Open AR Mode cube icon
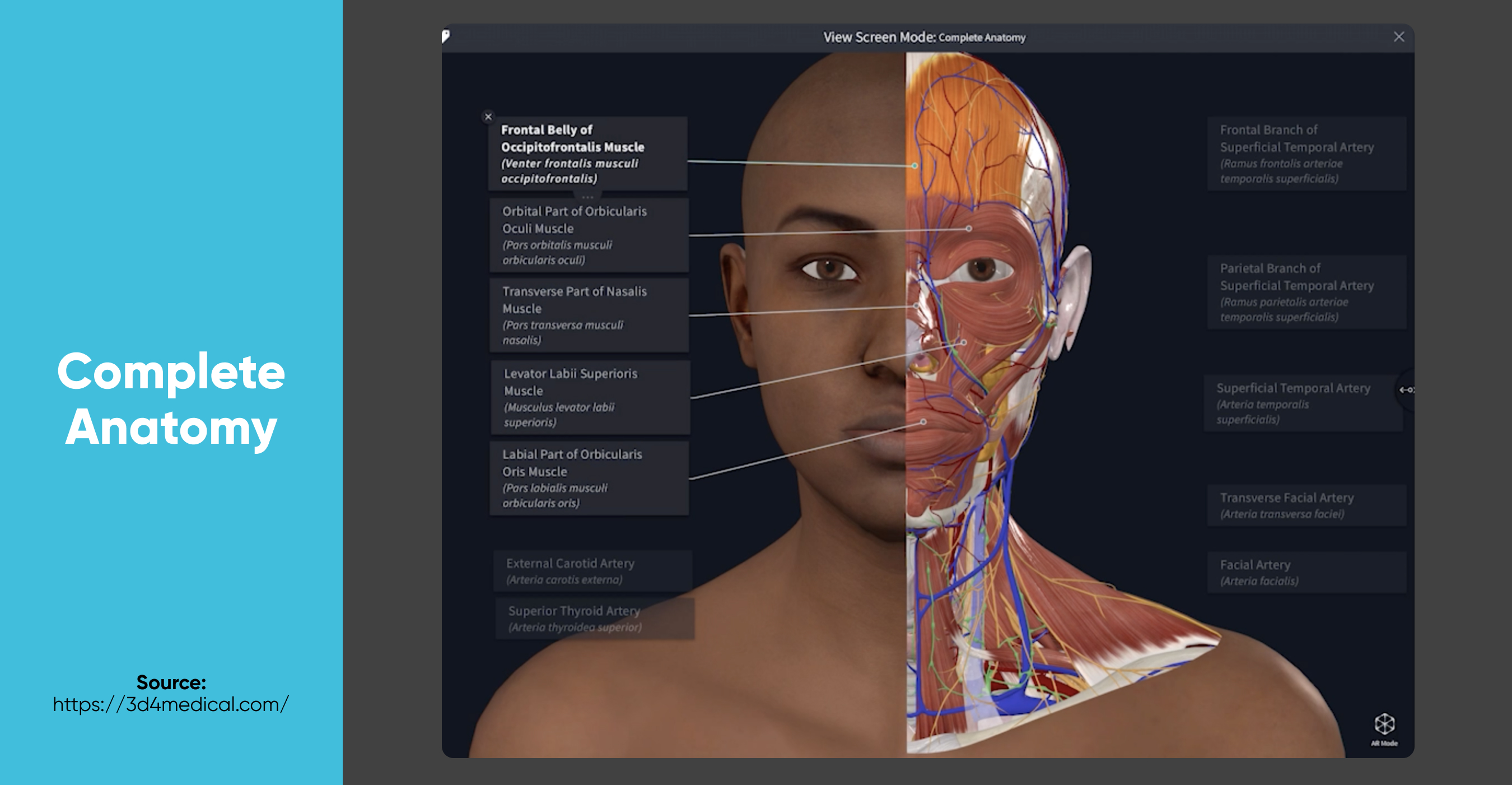The width and height of the screenshot is (1512, 785). pos(1384,724)
